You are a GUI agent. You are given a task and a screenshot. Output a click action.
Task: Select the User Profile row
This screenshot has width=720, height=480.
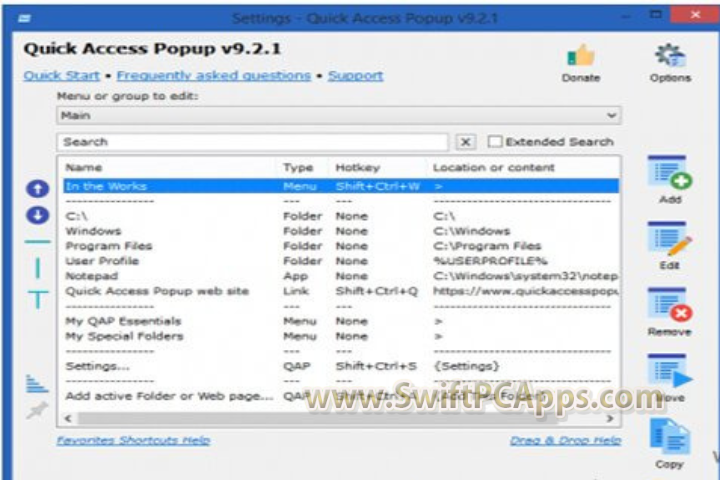tap(341, 261)
